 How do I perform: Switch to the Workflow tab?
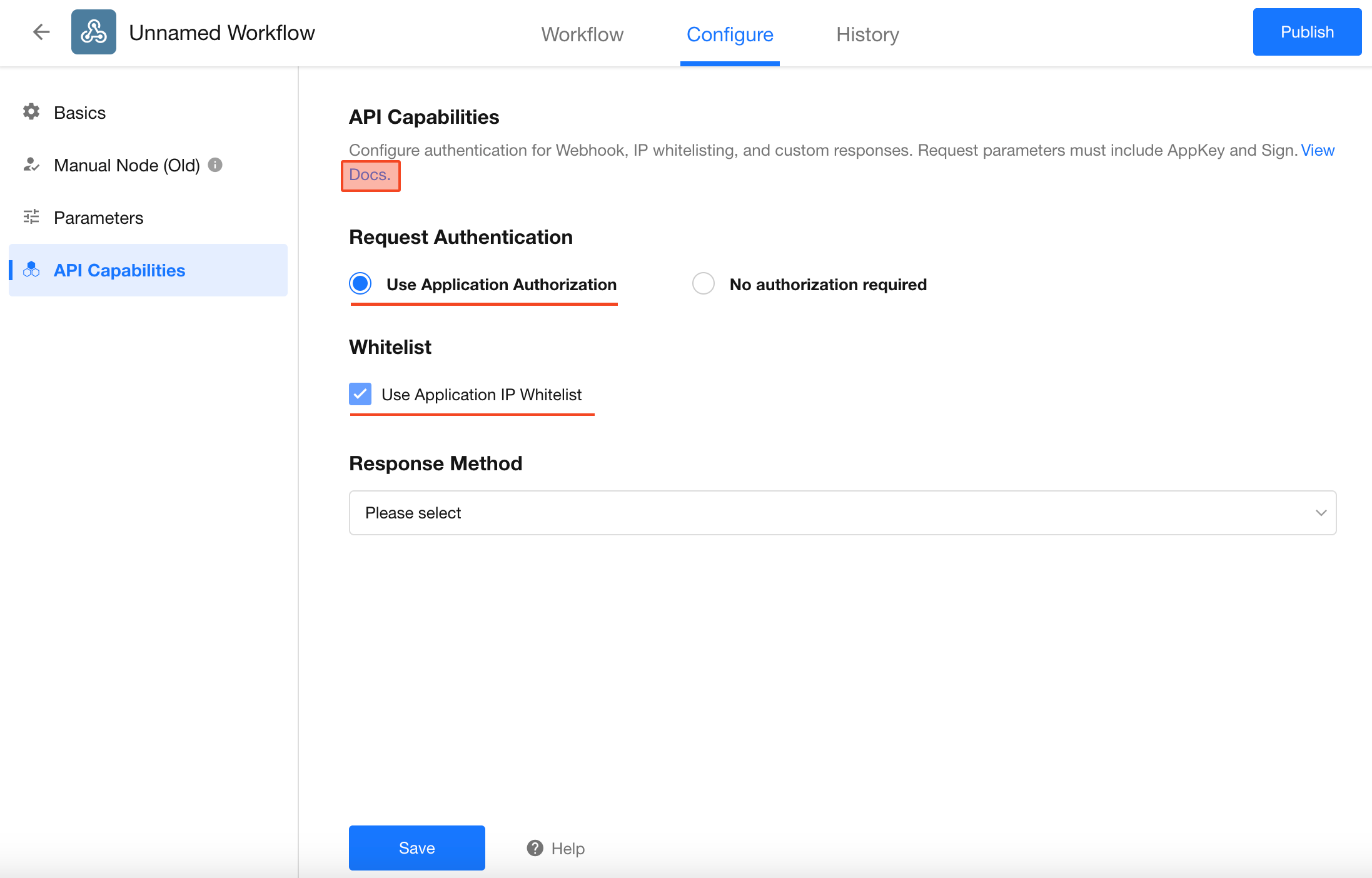coord(582,34)
